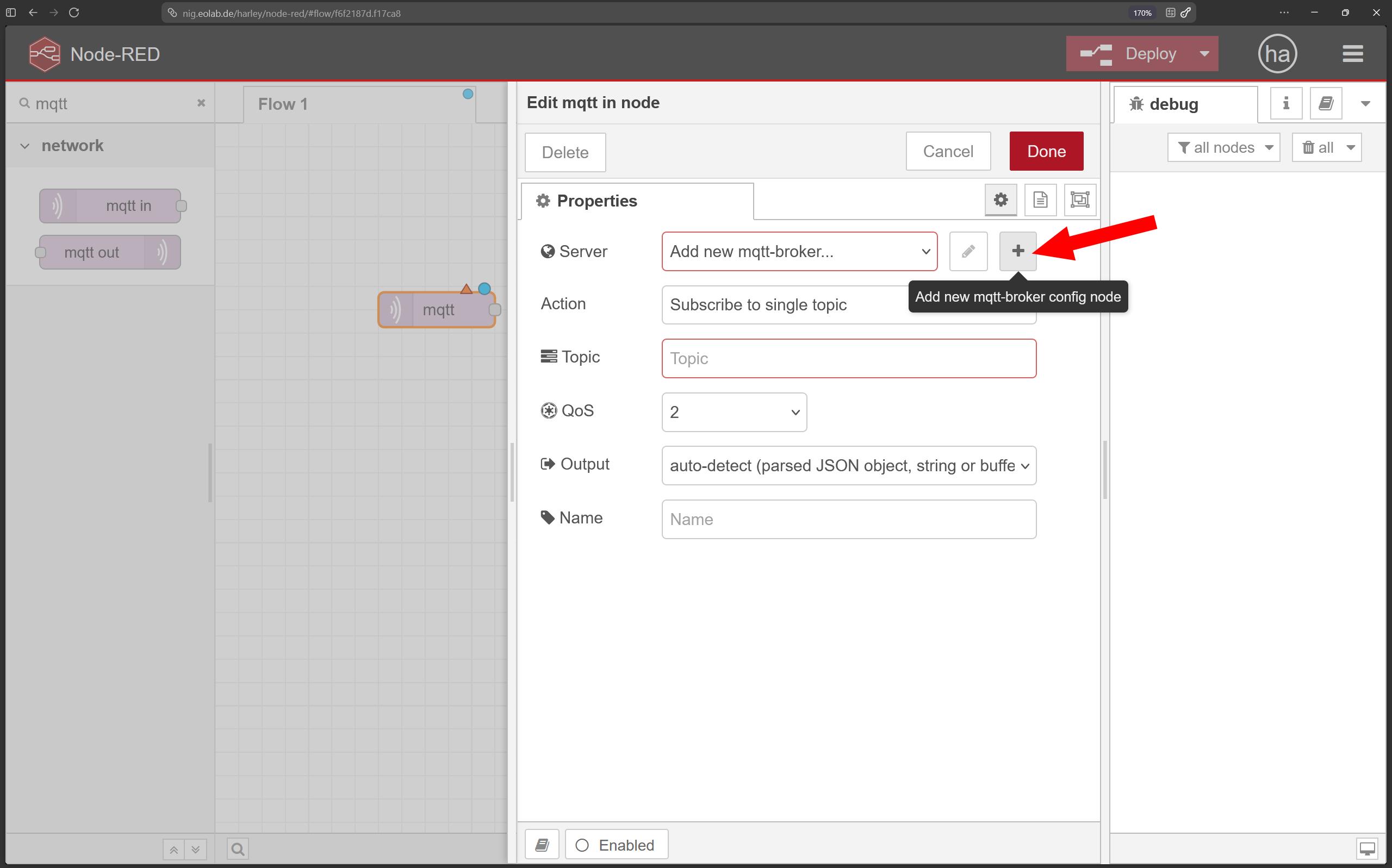Collapse all palette categories
The image size is (1392, 868).
(173, 849)
